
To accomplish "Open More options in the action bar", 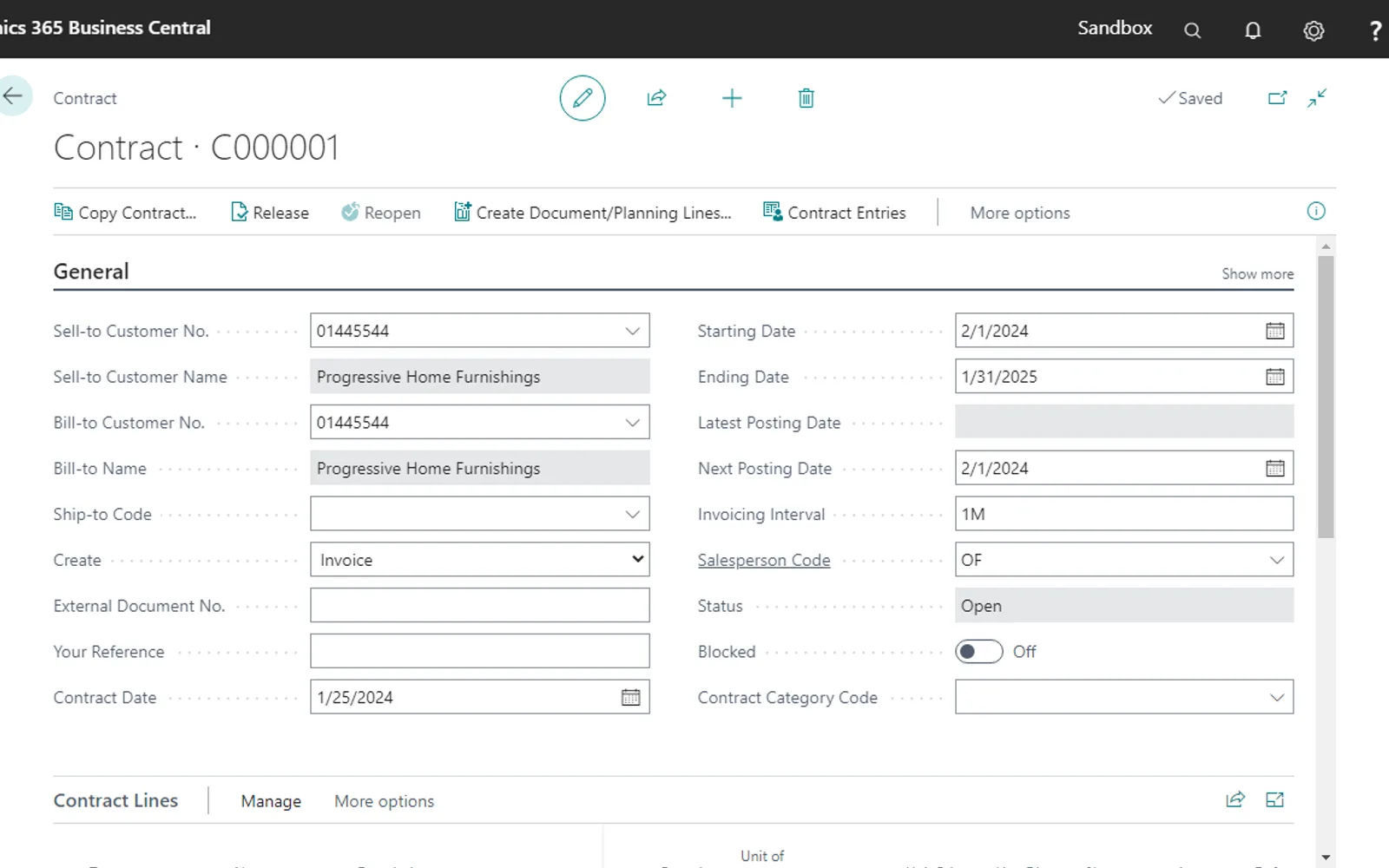I will 1020,213.
